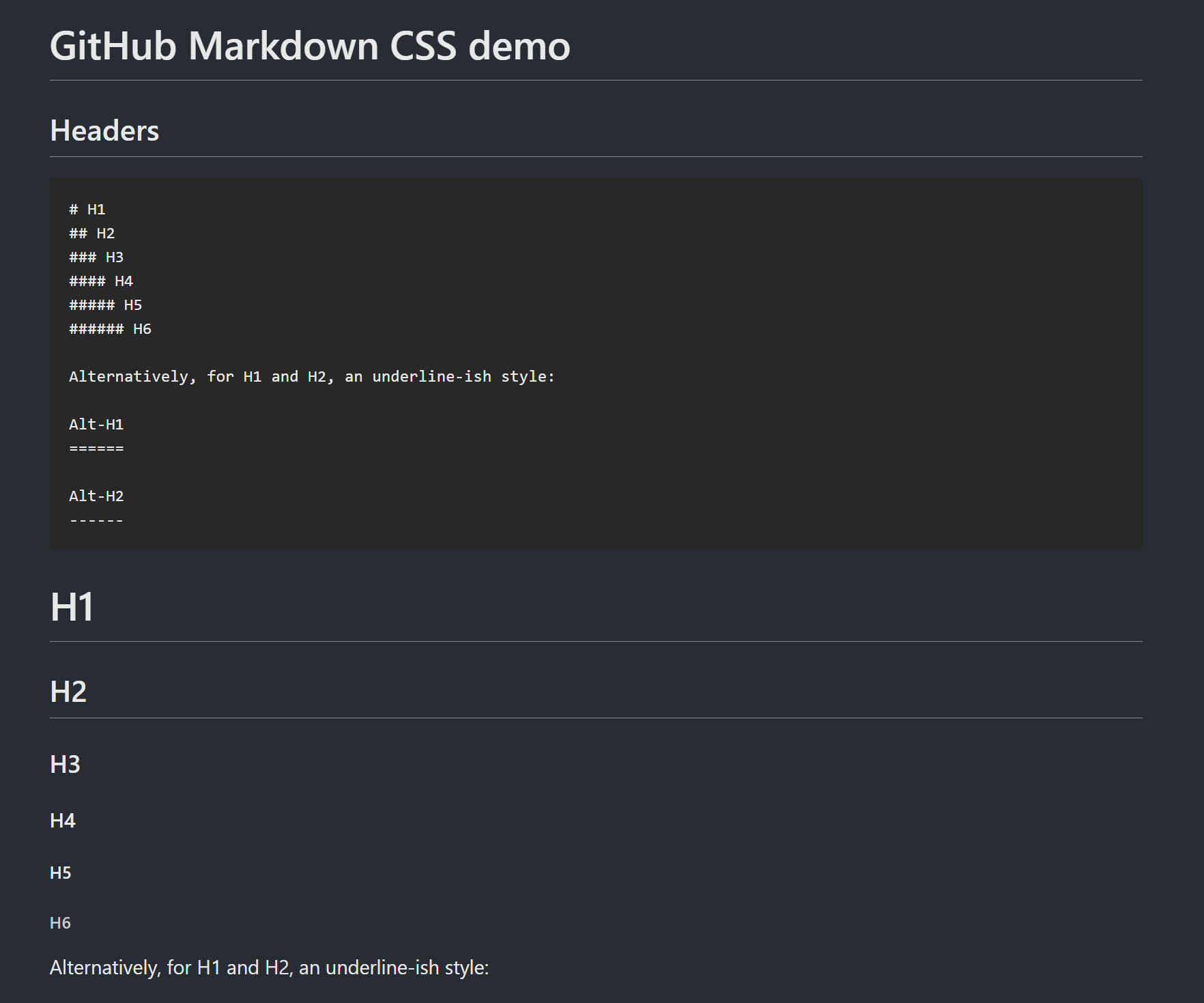
Task: Click the Alt-H1 text in code block
Action: [96, 425]
